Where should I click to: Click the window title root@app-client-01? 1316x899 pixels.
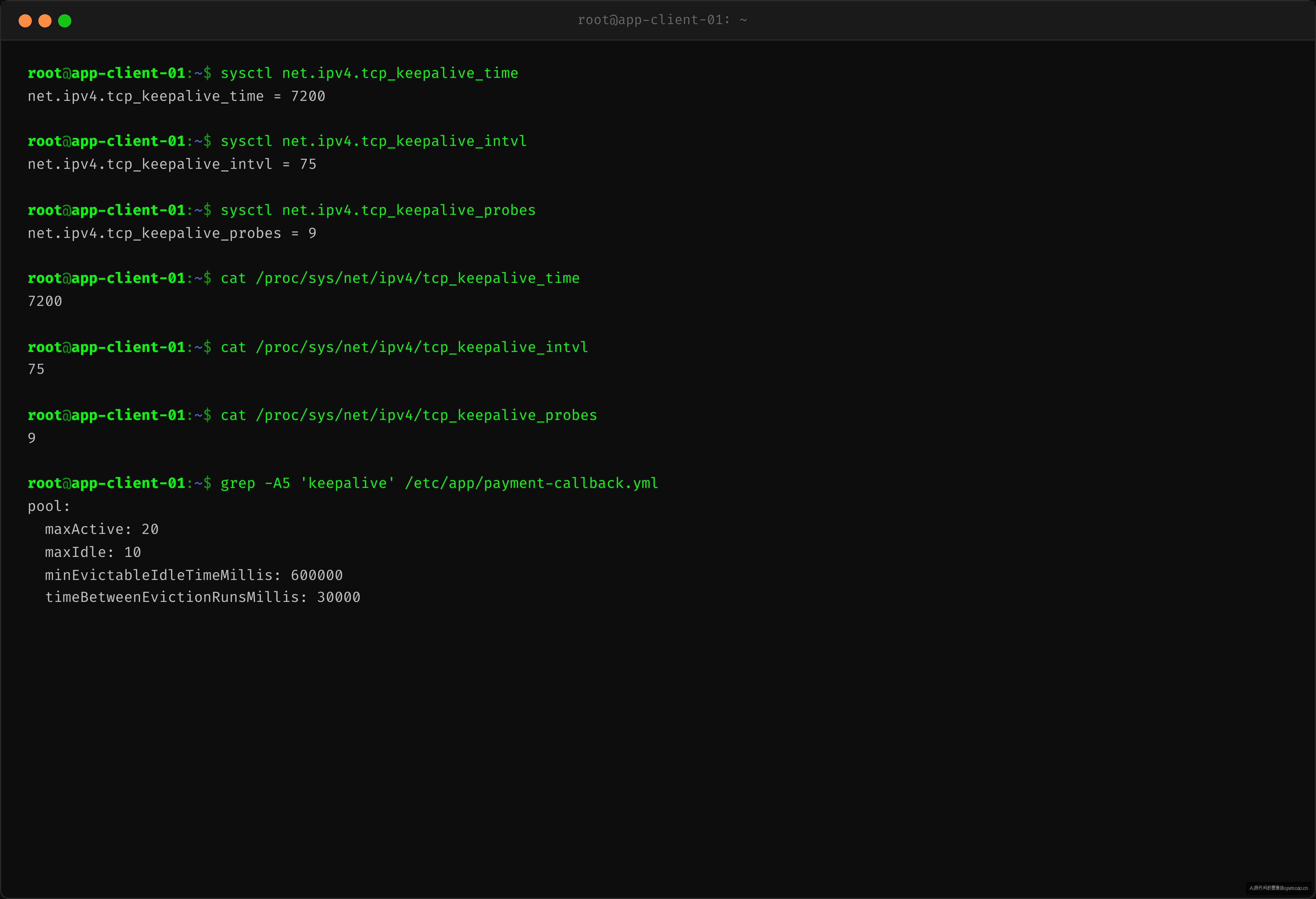point(662,20)
